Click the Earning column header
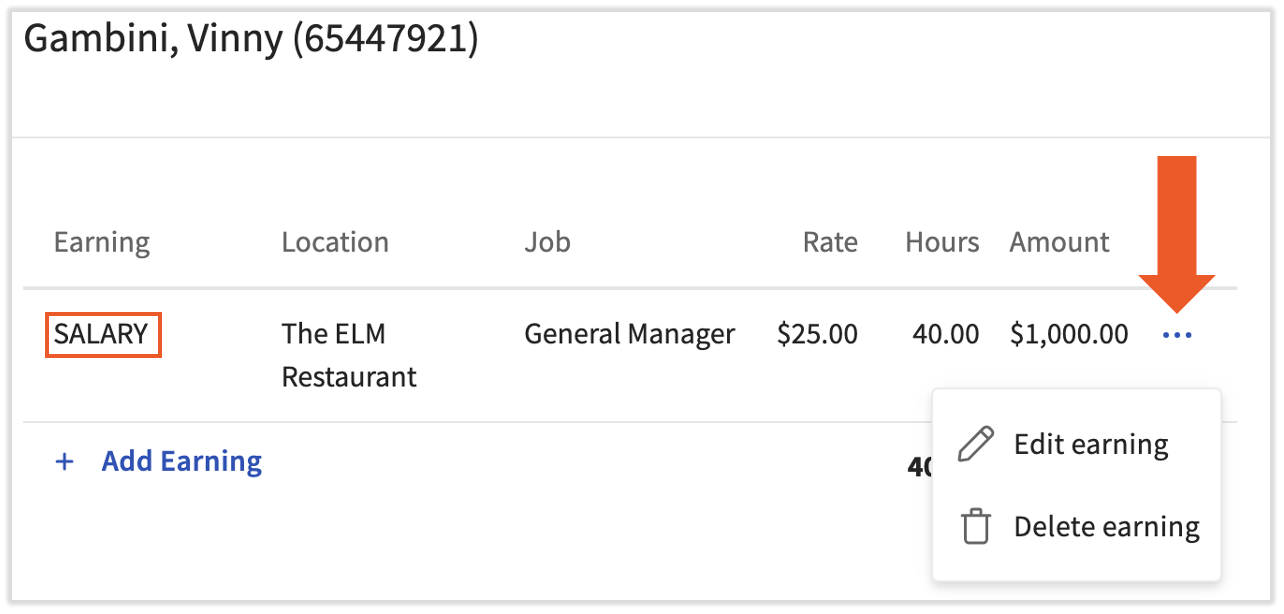Viewport: 1284px width, 614px height. pos(102,242)
